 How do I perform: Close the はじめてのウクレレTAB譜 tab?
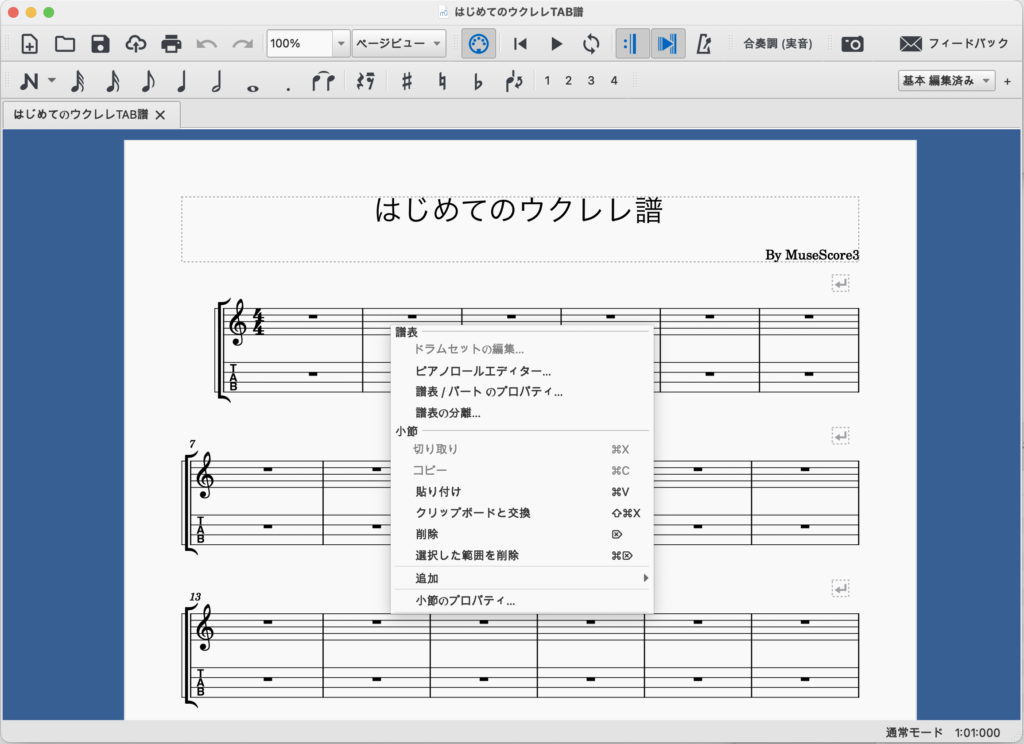[160, 115]
